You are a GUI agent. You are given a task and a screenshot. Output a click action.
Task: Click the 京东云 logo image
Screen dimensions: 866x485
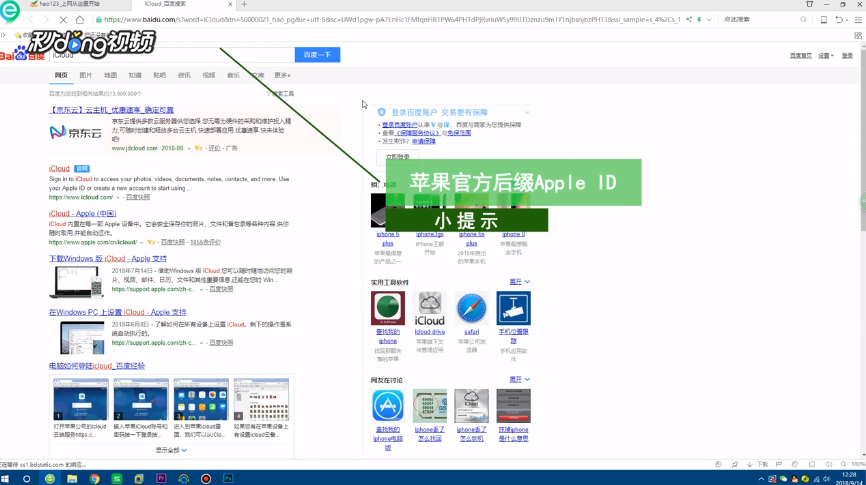(x=76, y=133)
